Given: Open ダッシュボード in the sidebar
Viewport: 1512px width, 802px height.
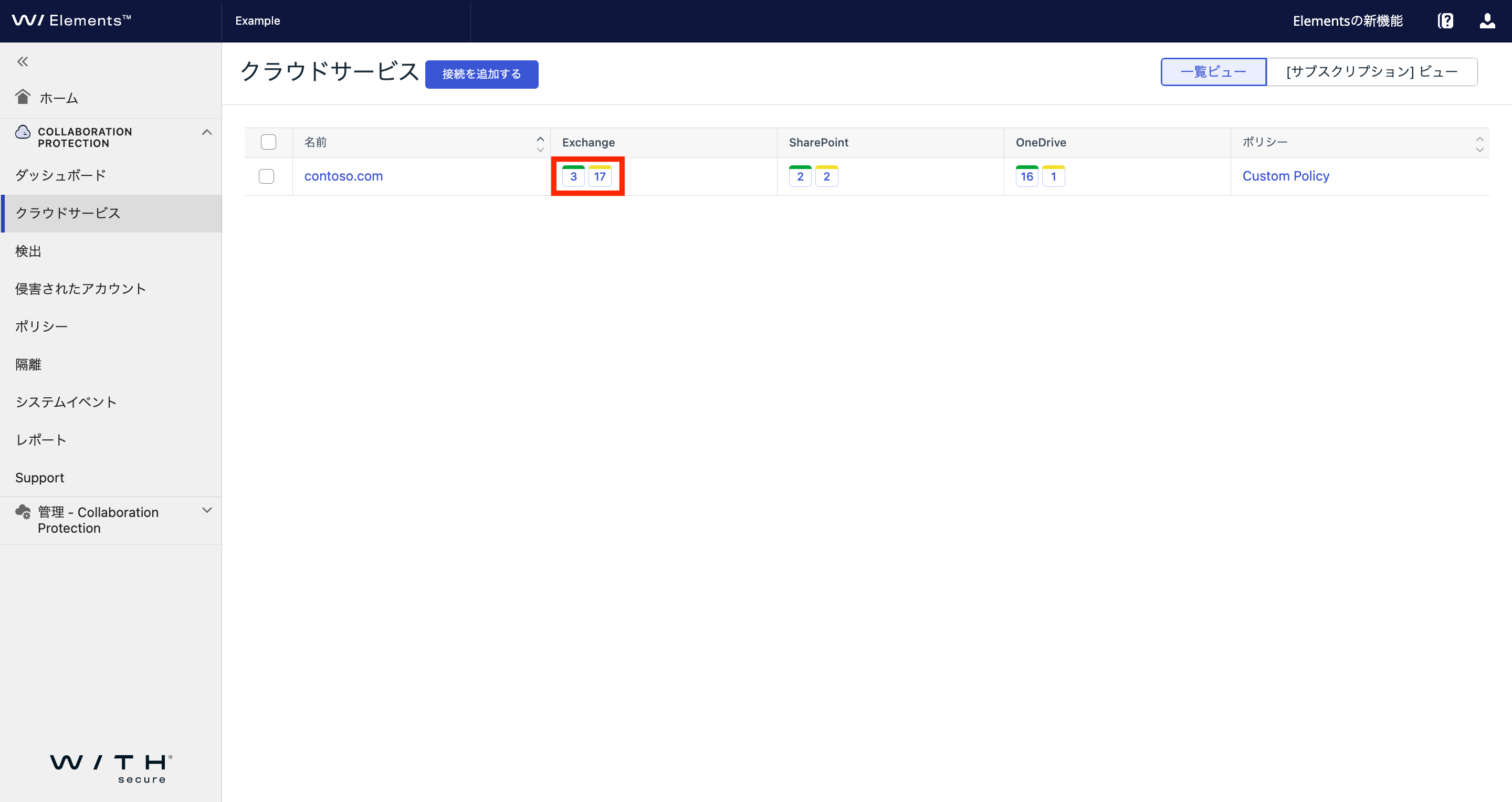Looking at the screenshot, I should click(60, 175).
